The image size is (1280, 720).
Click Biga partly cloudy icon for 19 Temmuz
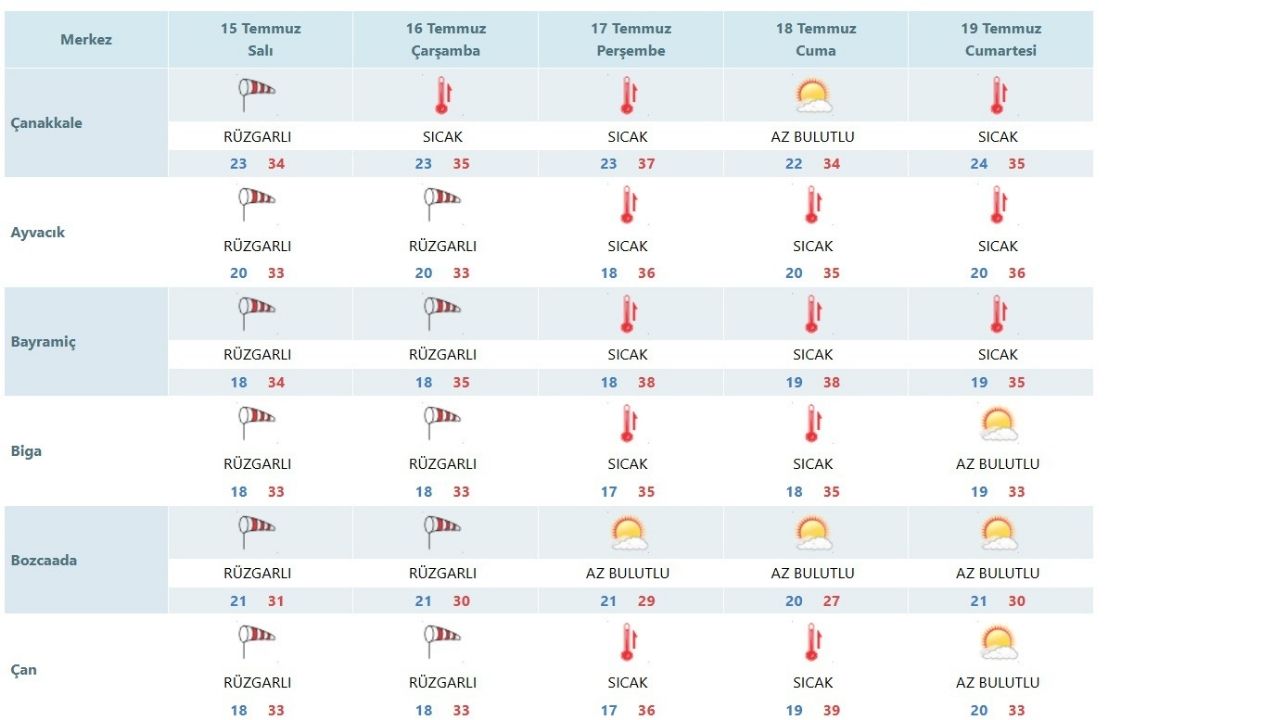coord(998,424)
